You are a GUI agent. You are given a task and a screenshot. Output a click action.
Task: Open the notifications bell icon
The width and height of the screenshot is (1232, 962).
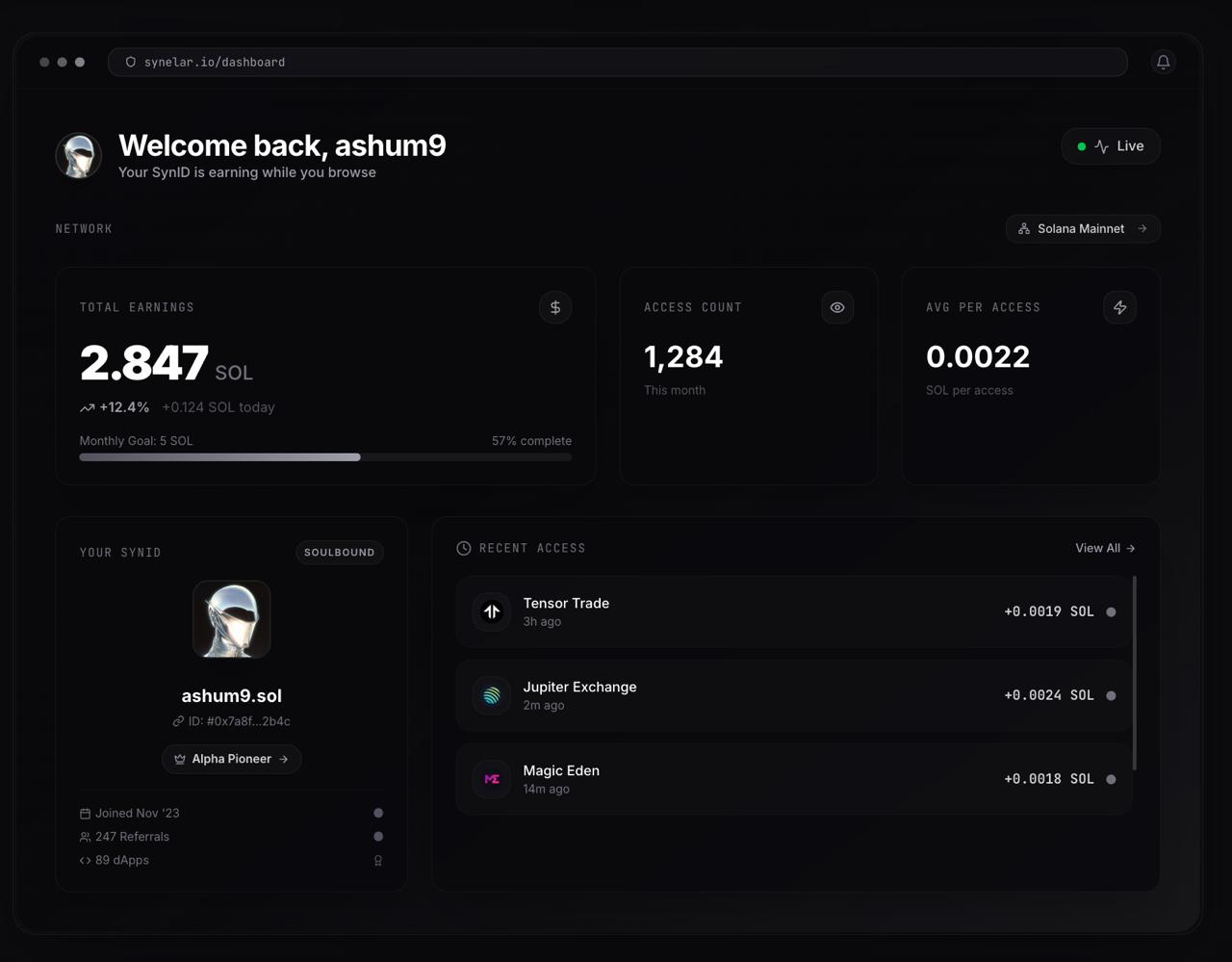(1163, 62)
